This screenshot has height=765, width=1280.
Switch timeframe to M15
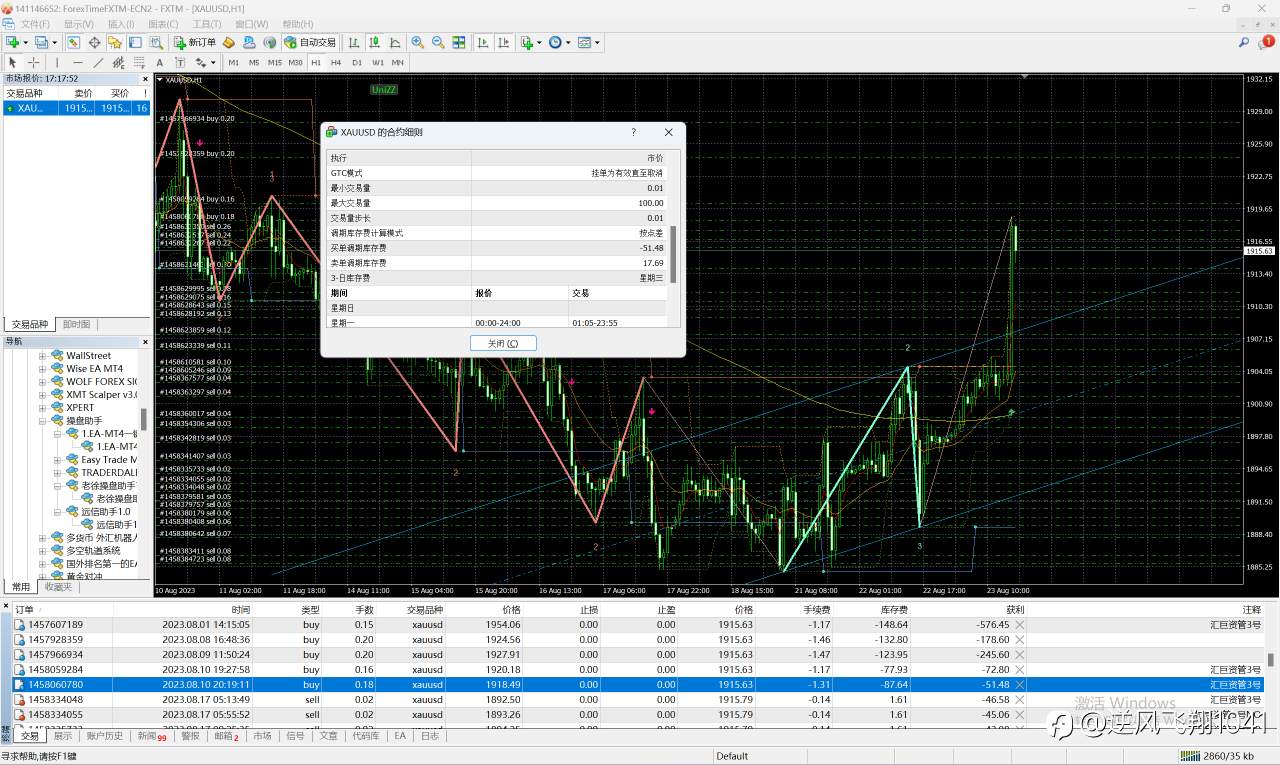[x=274, y=62]
